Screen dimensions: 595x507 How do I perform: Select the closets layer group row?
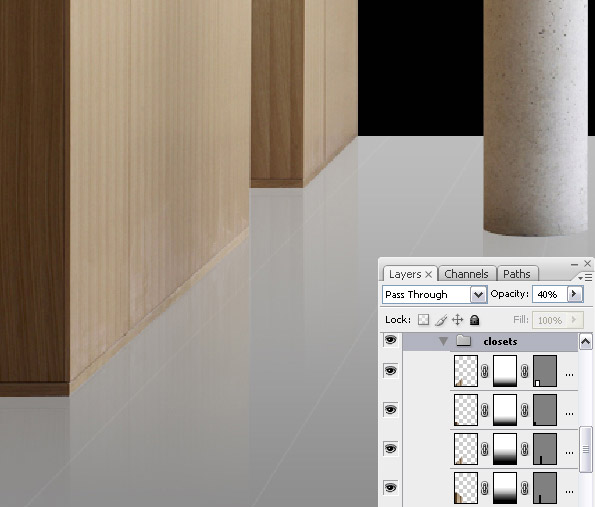(x=490, y=342)
